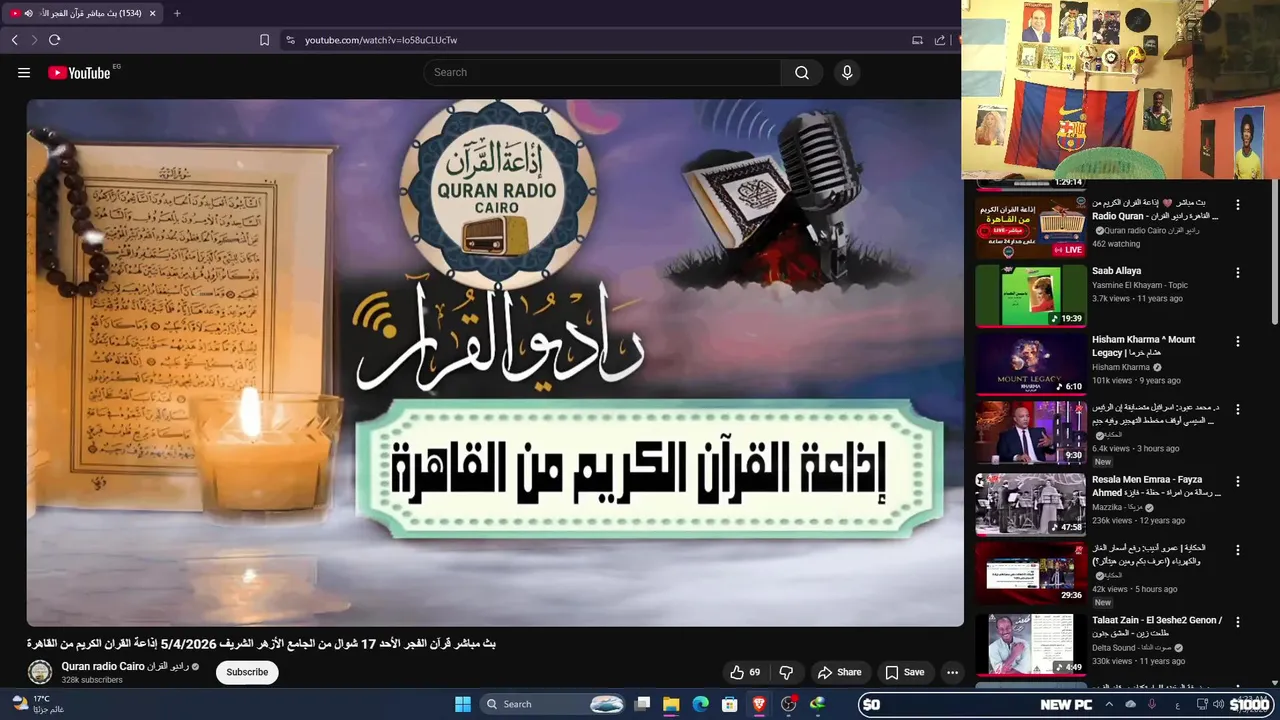The width and height of the screenshot is (1280, 720).
Task: Click Hisham Kharma channel name
Action: 1121,367
